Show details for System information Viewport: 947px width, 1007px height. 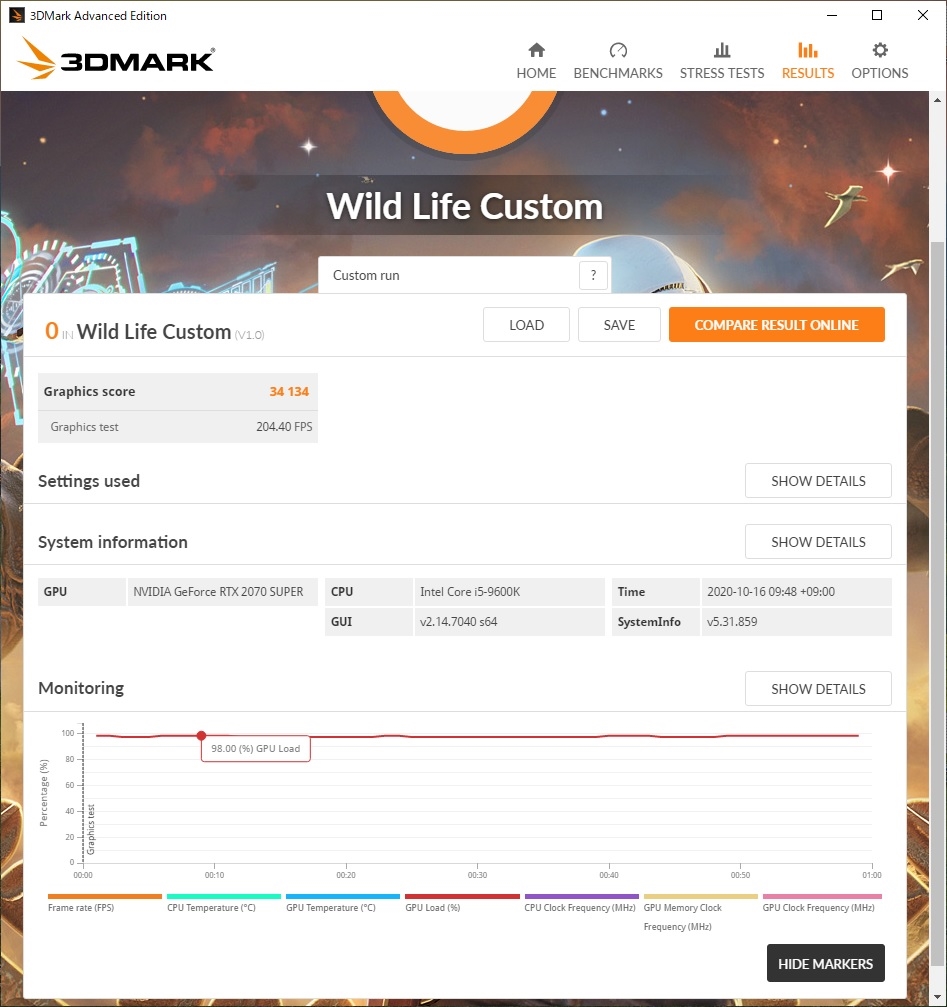(x=818, y=542)
